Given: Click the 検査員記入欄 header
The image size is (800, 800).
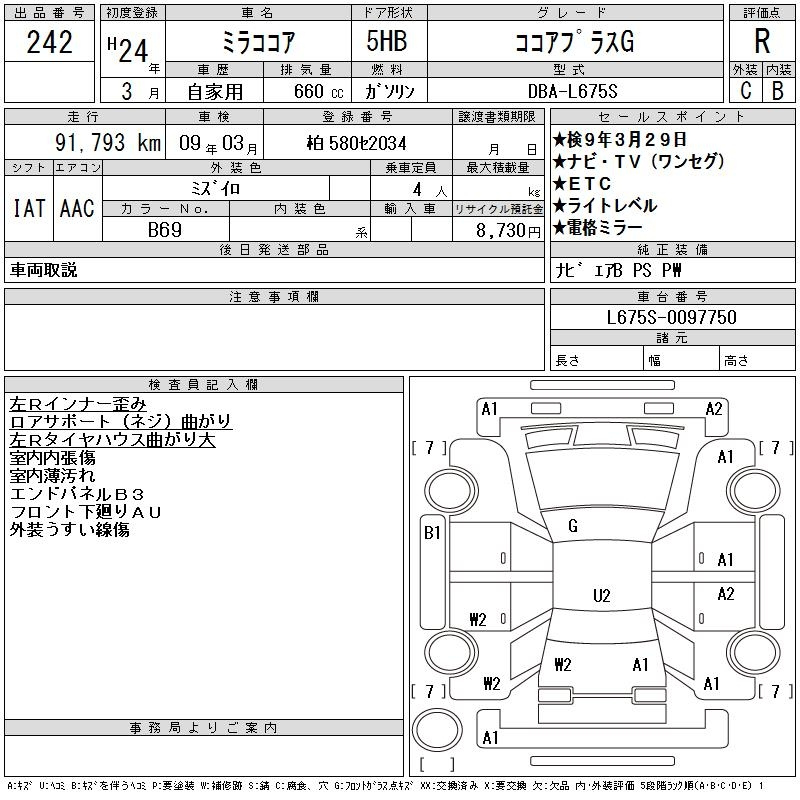Looking at the screenshot, I should [204, 384].
